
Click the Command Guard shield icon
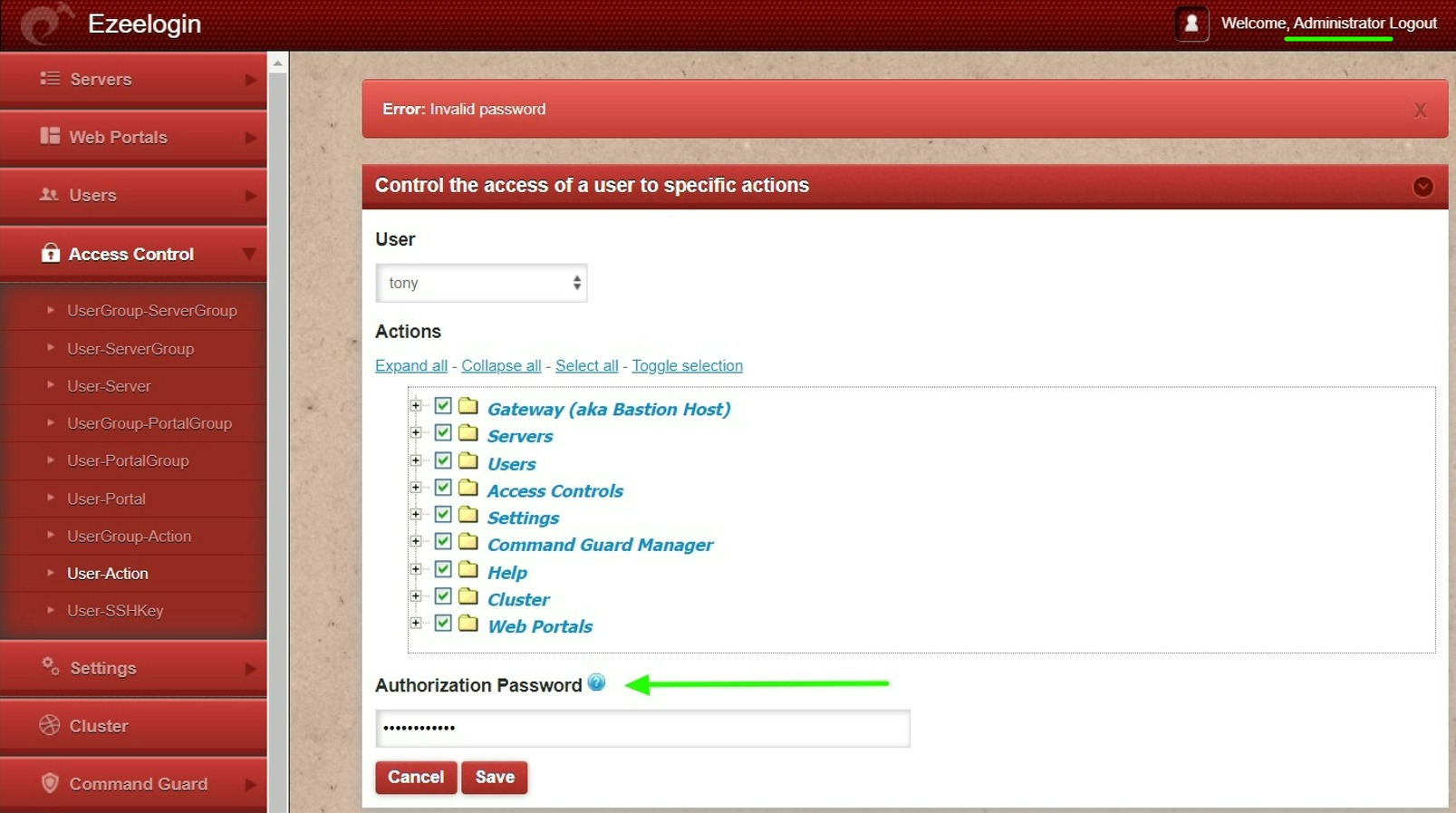pos(50,784)
